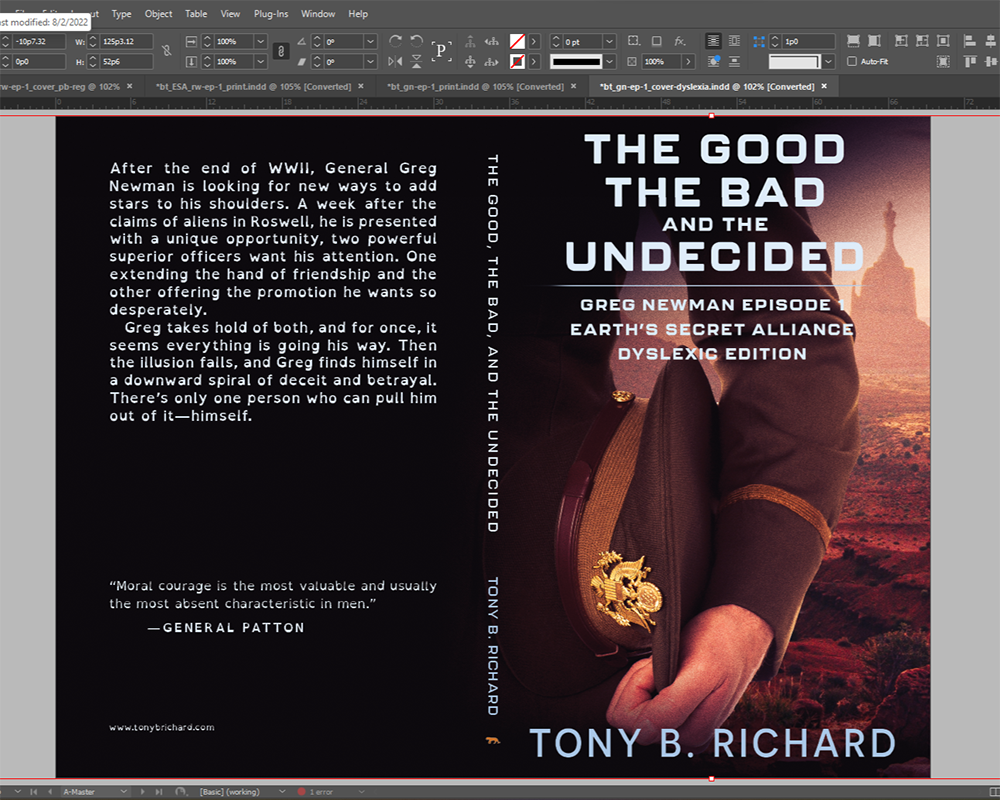This screenshot has width=1000, height=800.
Task: Click Fit Frame to Content icon
Action: 922,41
